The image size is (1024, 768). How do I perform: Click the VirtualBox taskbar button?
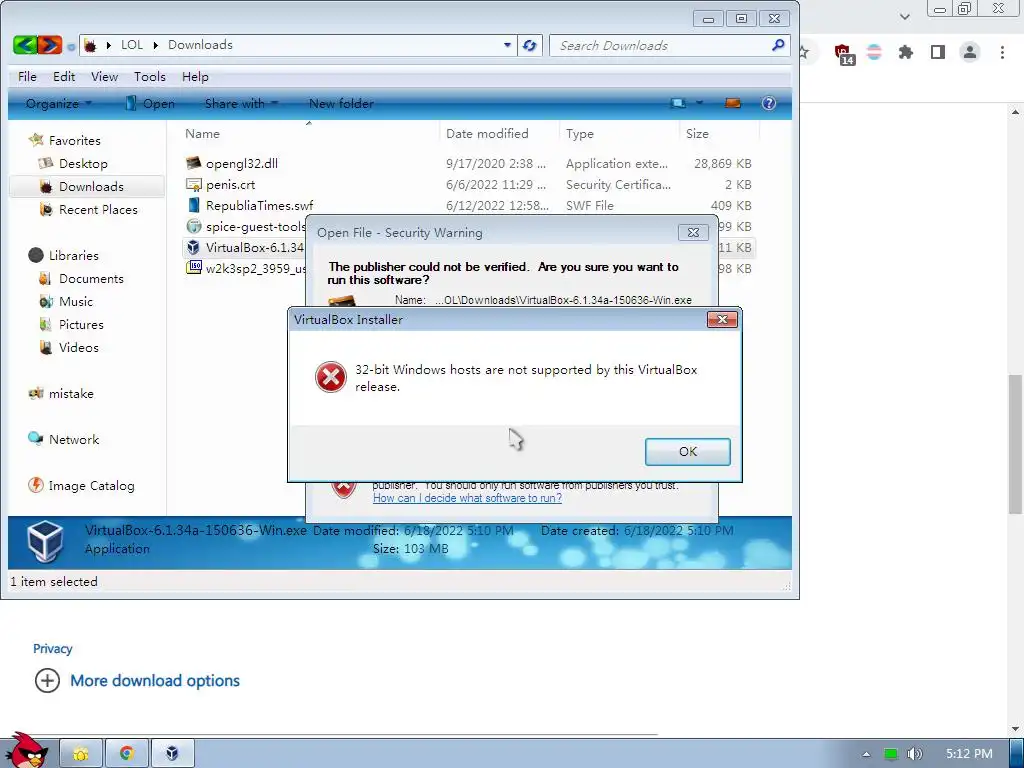(x=172, y=754)
